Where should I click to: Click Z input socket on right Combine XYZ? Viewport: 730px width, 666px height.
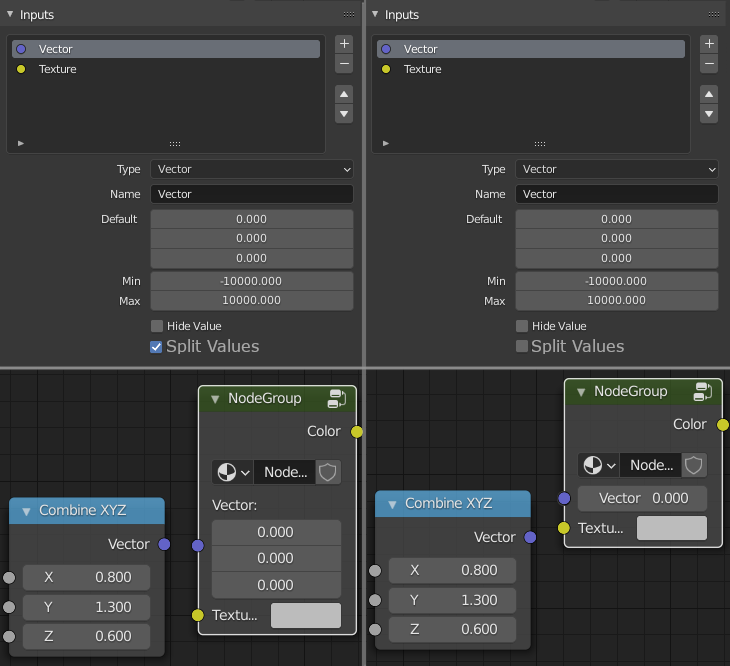click(x=375, y=630)
